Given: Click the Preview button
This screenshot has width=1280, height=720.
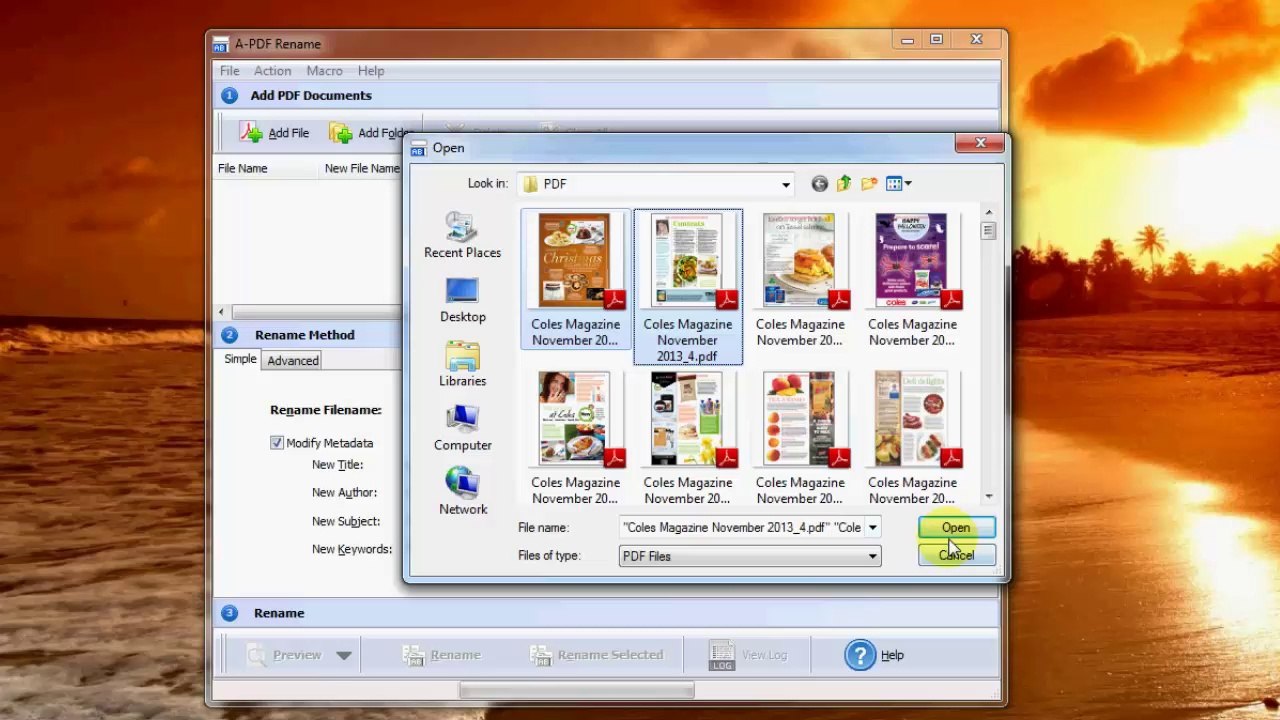Looking at the screenshot, I should (285, 655).
